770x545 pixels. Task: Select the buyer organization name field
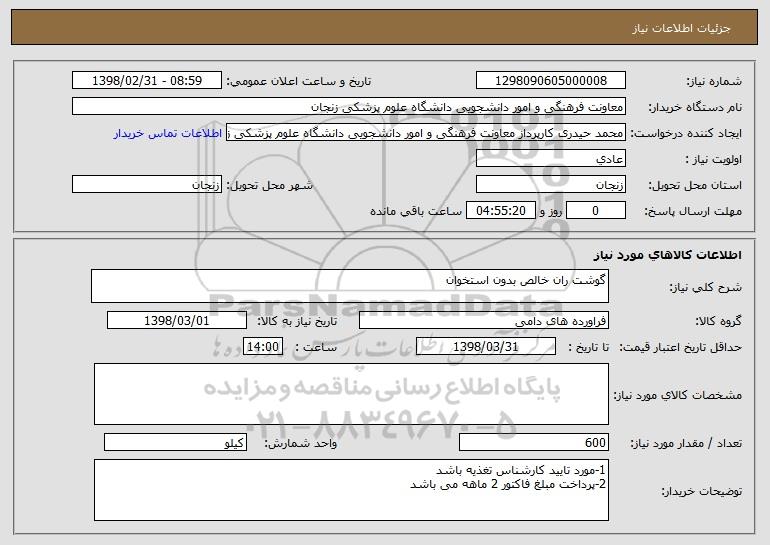(349, 107)
